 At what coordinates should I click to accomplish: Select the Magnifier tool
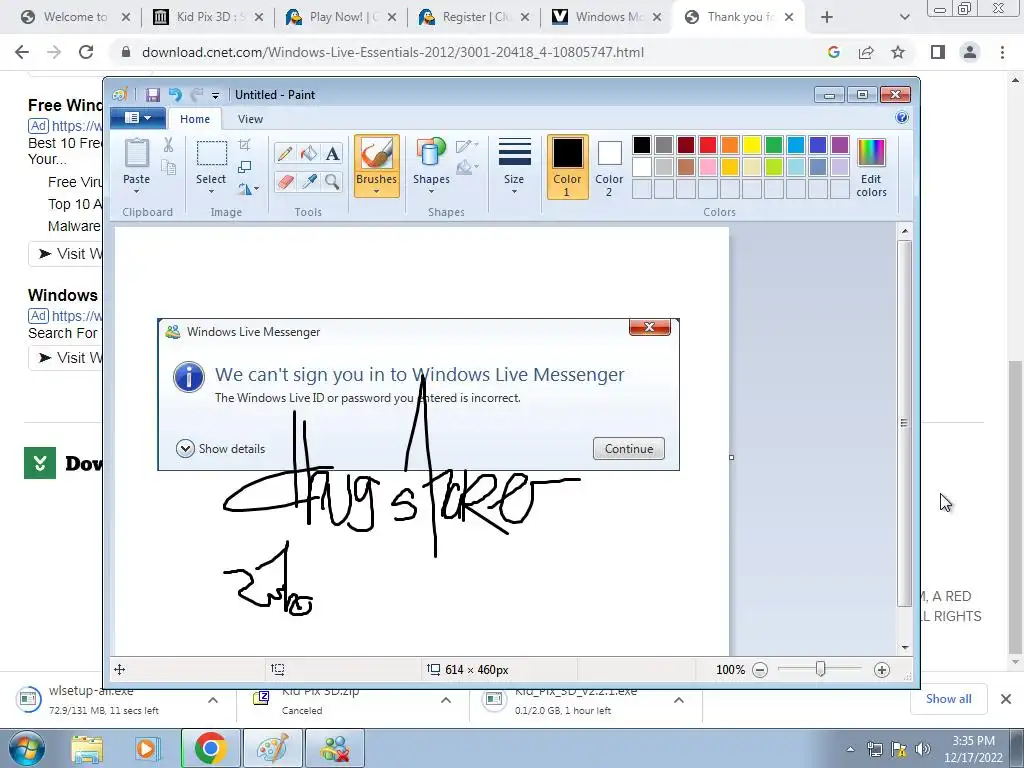pos(332,181)
